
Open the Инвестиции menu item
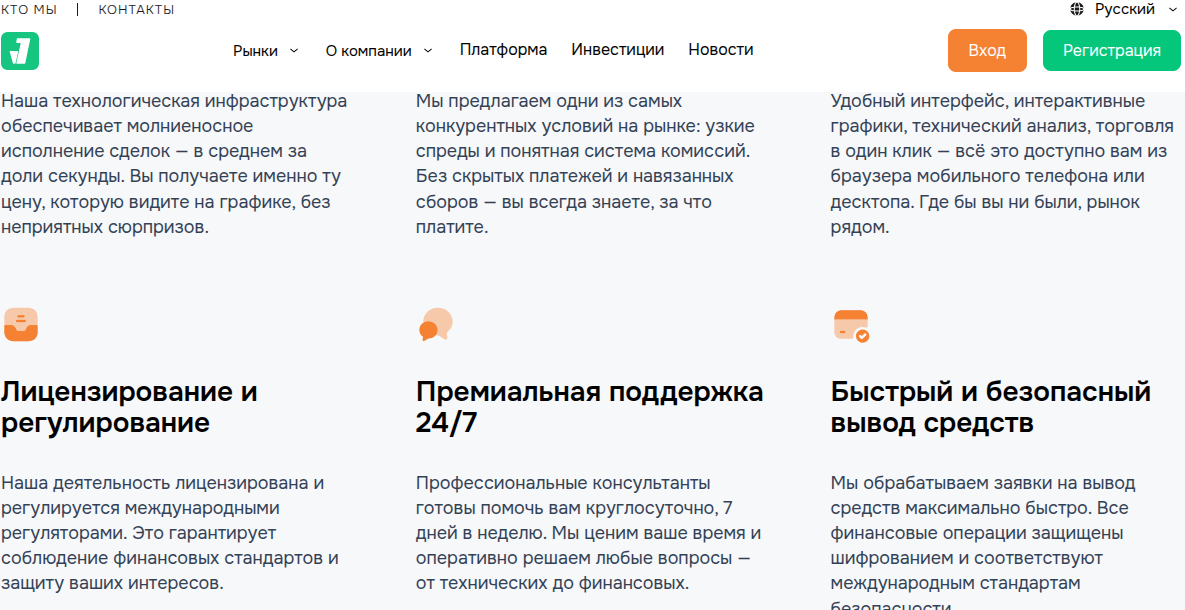[x=617, y=50]
